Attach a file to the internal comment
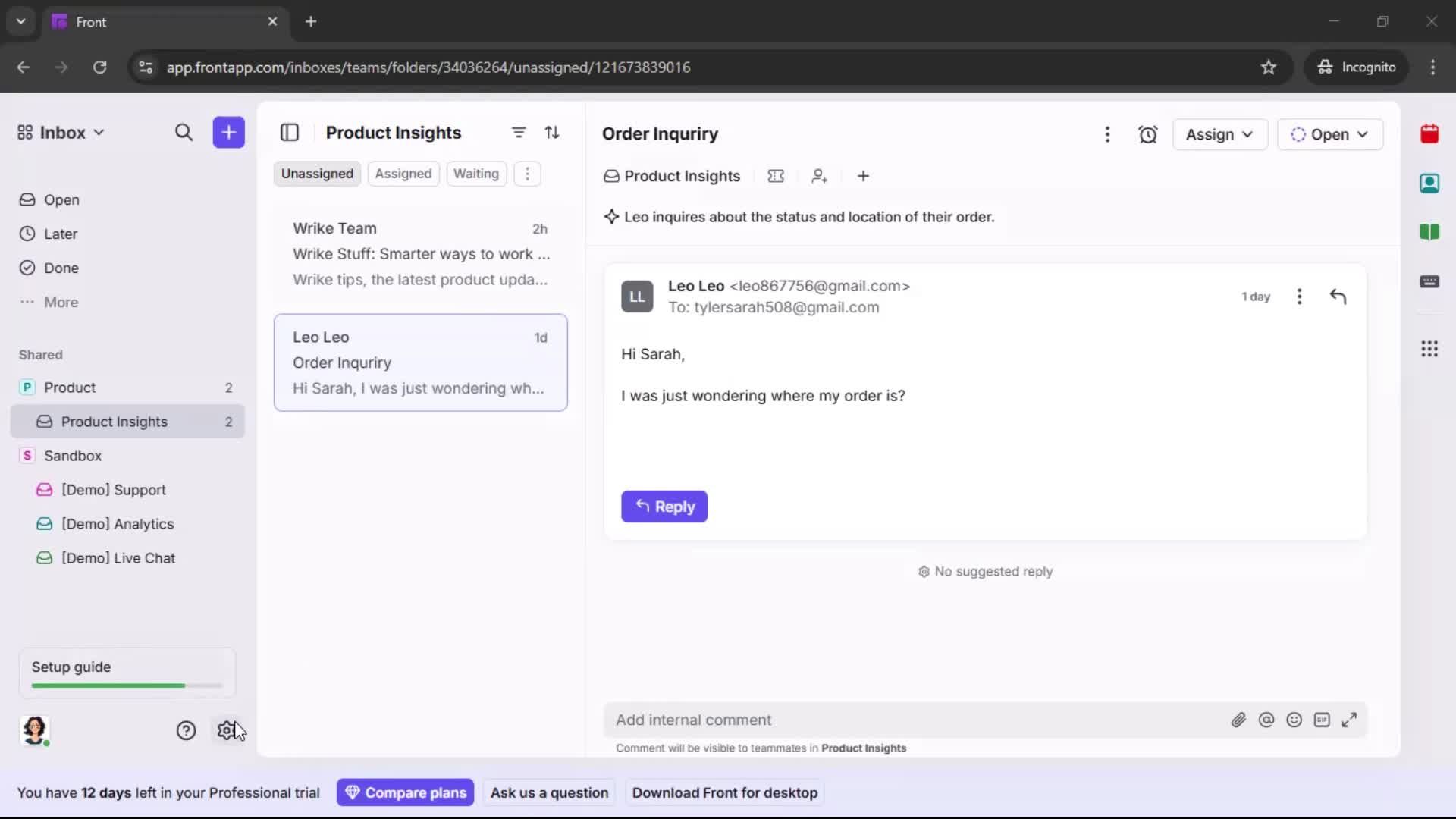Viewport: 1456px width, 819px height. [x=1239, y=720]
